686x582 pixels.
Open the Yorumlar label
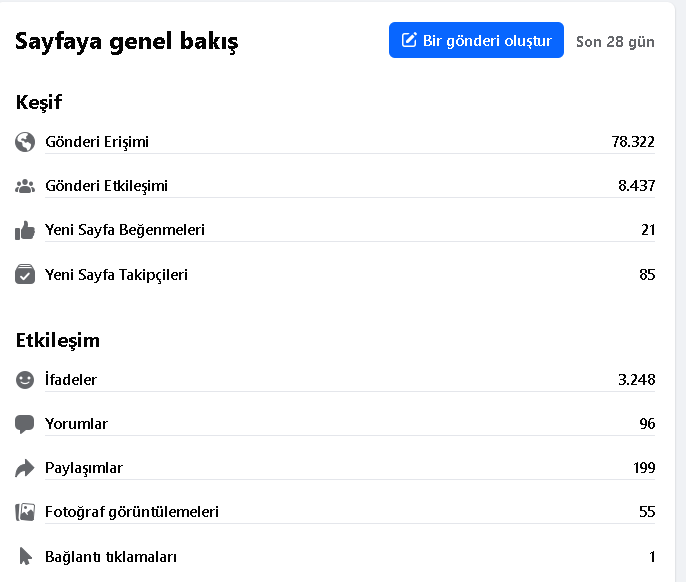(x=76, y=424)
